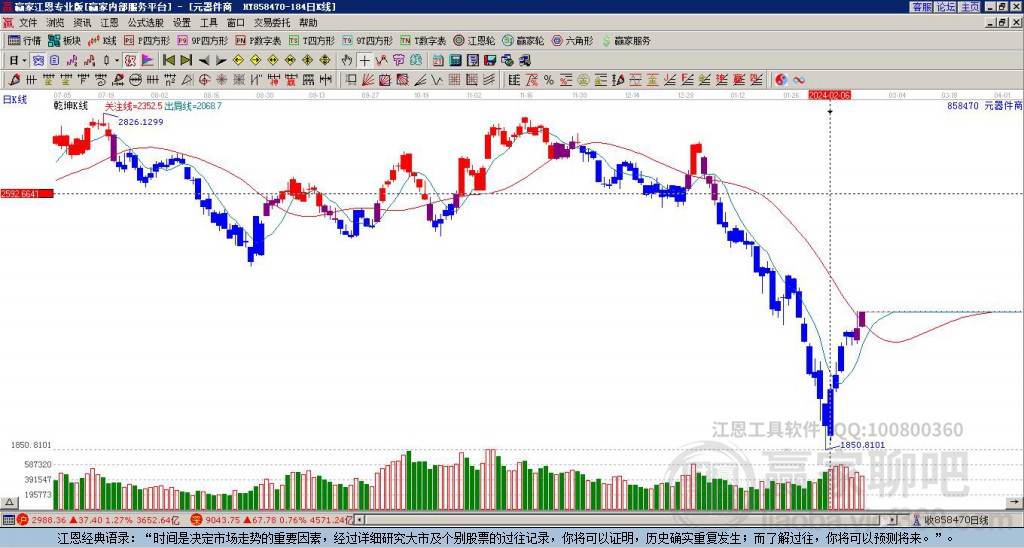Screen dimensions: 1024x548
Task: Open the 江恩轮 Gann wheel
Action: (474, 40)
